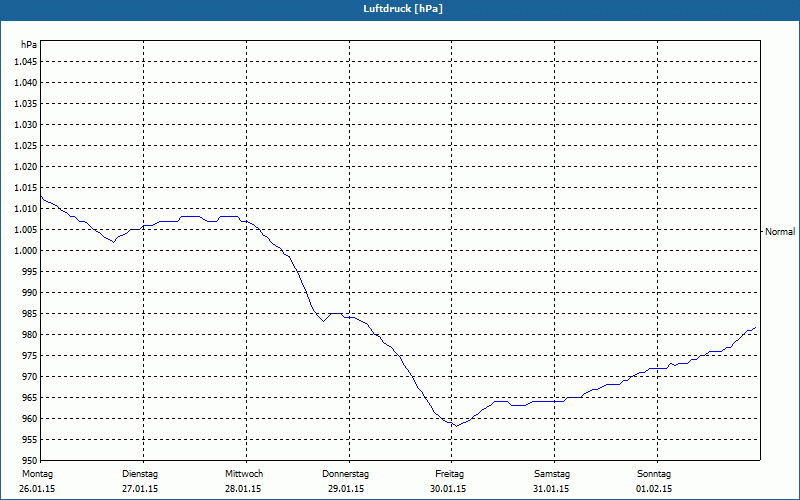Select the Mittwoch day label
Image resolution: width=800 pixels, height=500 pixels.
tap(244, 474)
